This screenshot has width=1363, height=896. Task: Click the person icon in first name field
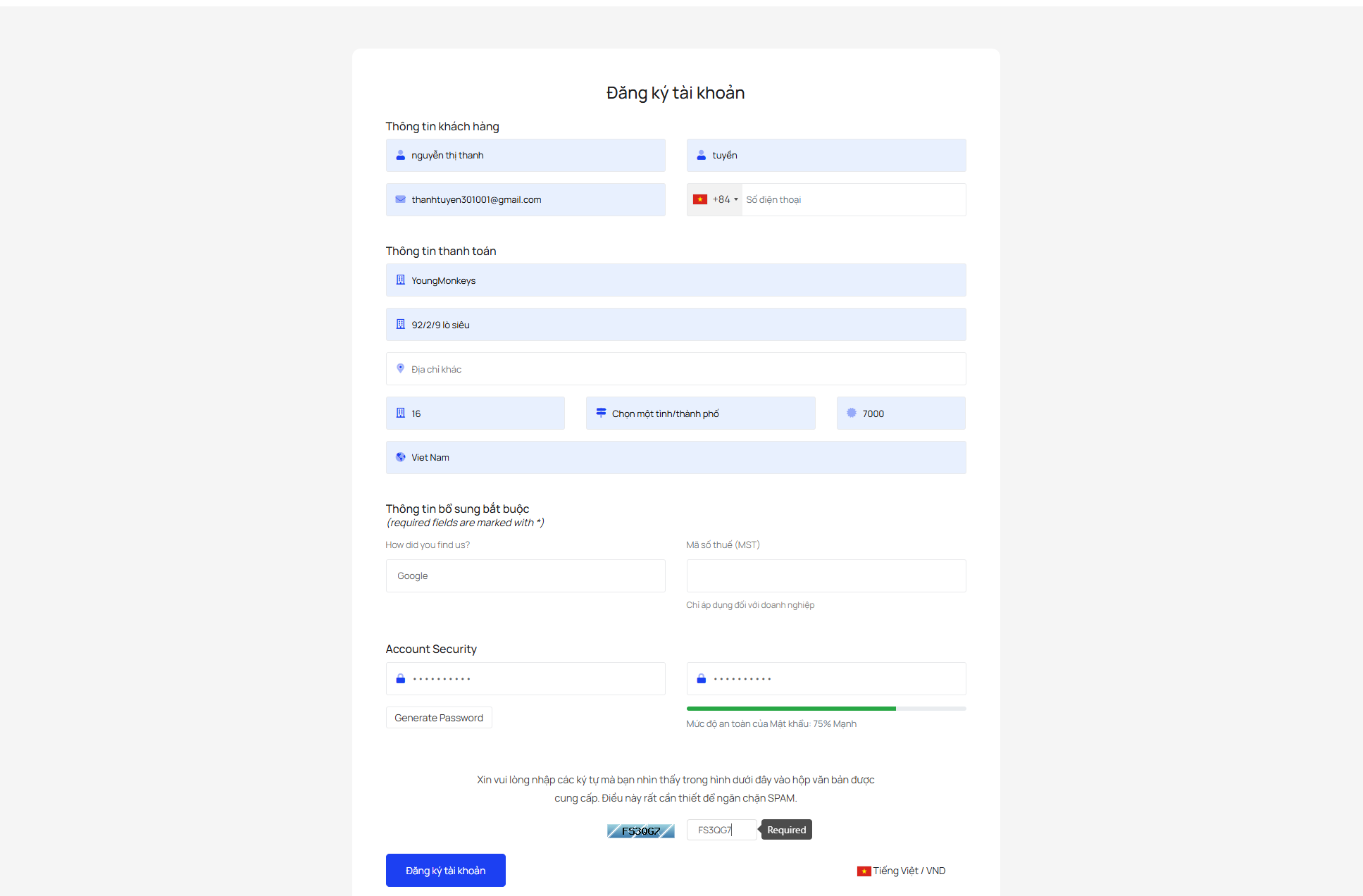coord(400,155)
